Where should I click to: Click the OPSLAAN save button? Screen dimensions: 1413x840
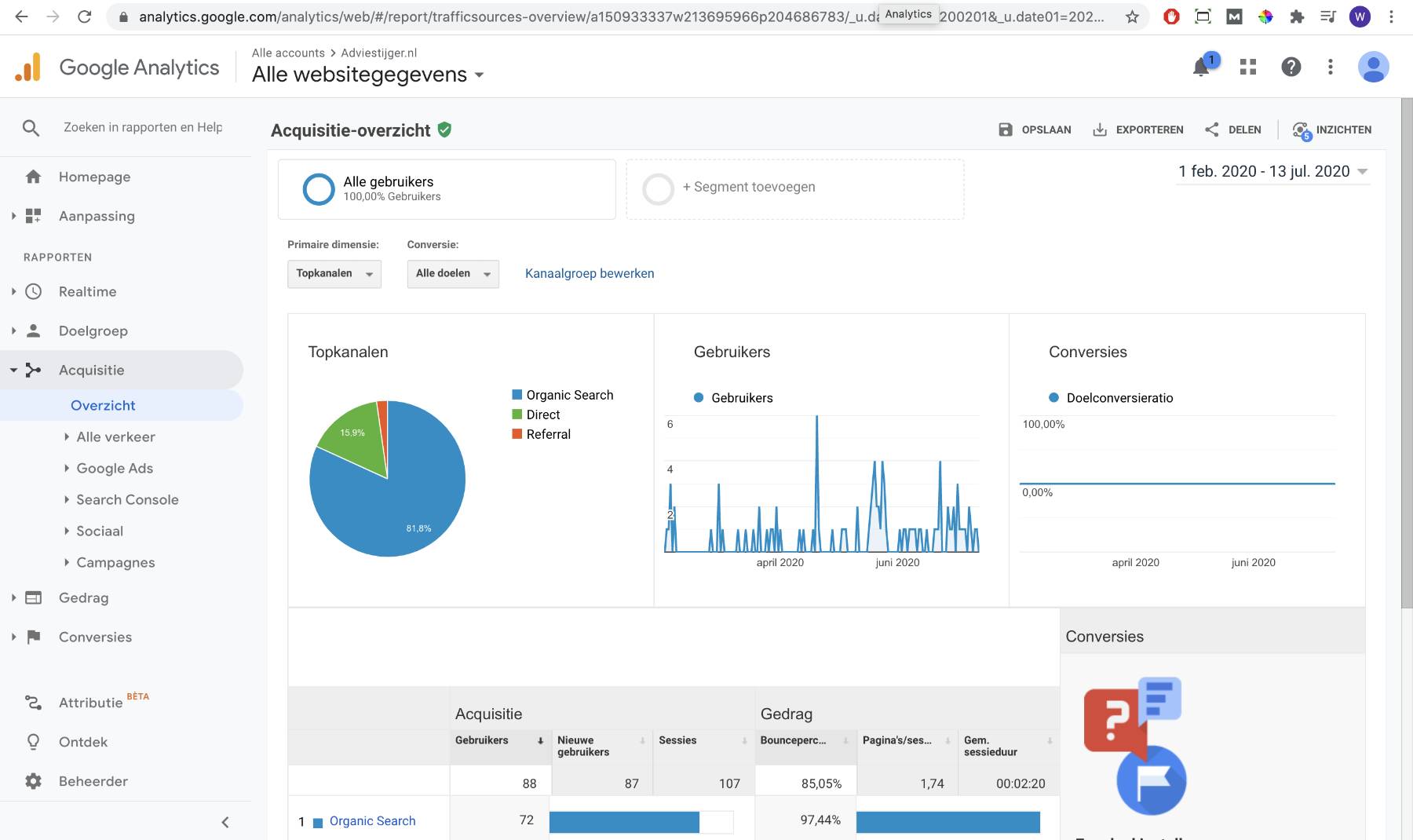click(x=1035, y=130)
